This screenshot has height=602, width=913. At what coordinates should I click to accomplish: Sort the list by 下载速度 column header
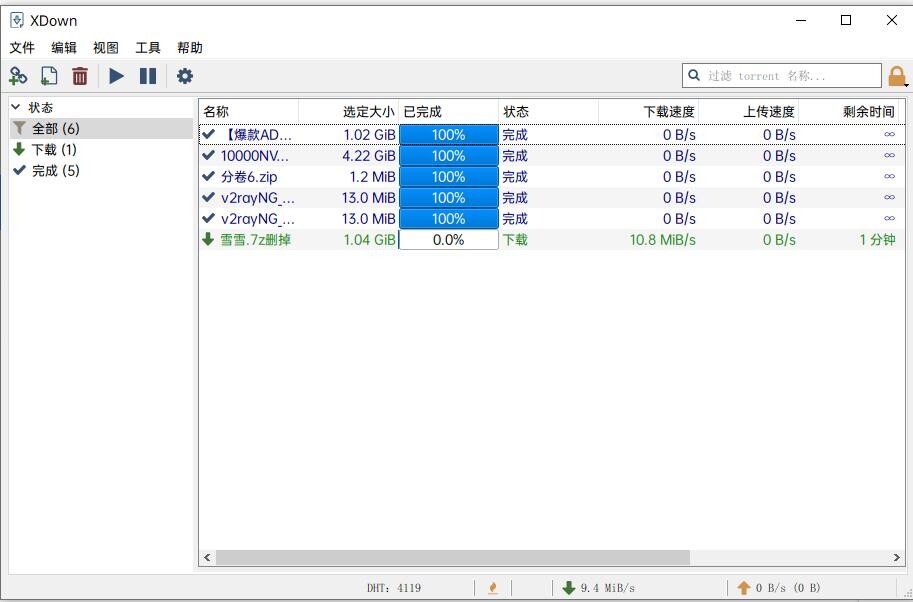coord(669,112)
